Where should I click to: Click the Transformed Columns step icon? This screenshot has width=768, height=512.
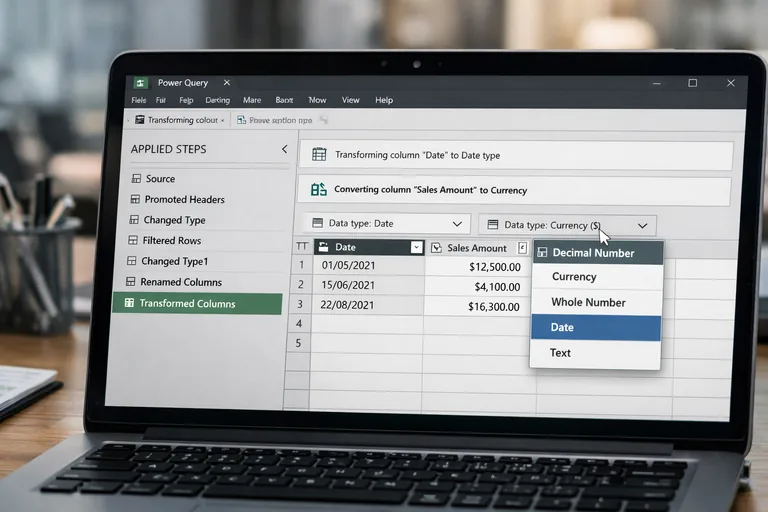[129, 303]
